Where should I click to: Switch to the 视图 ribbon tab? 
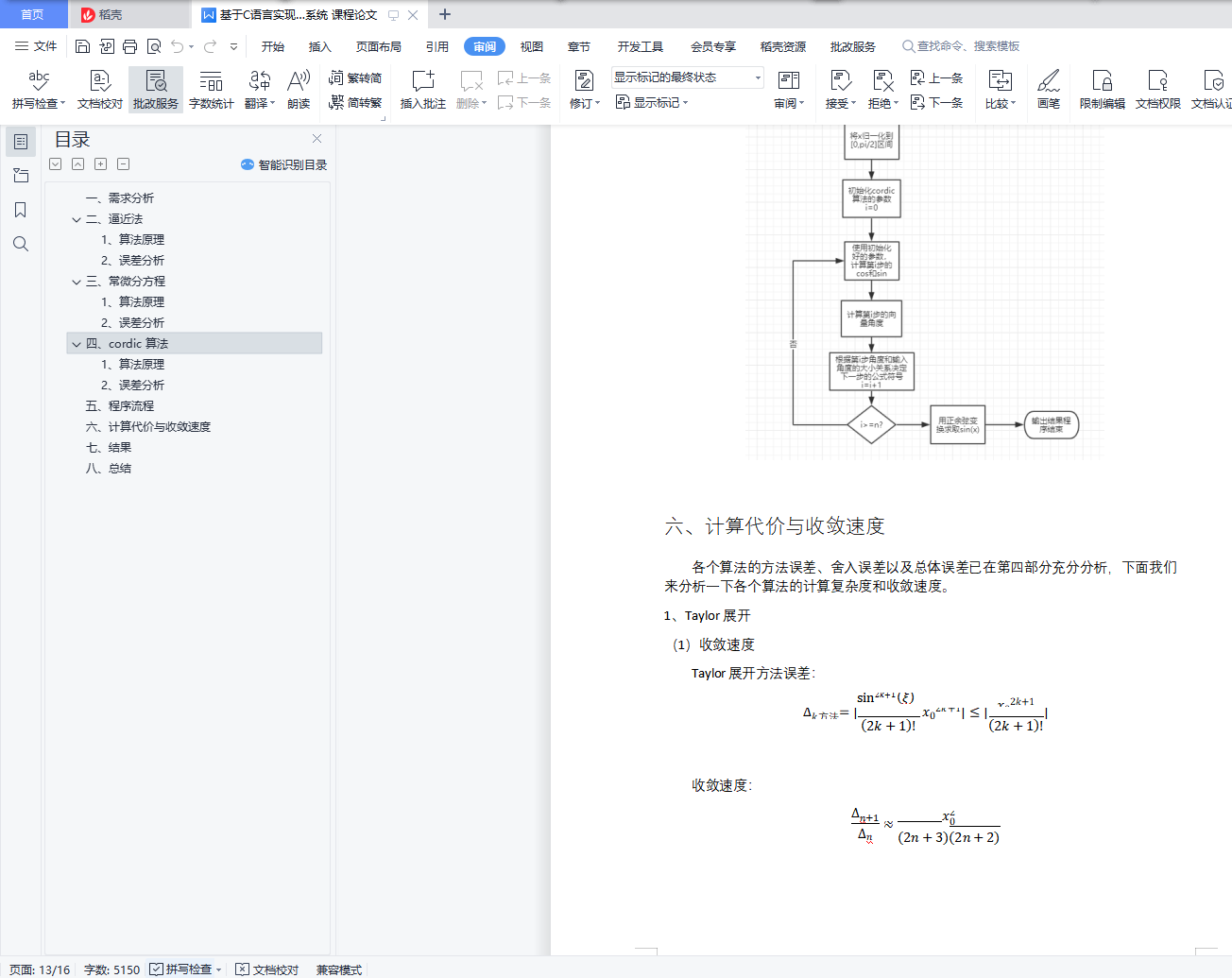coord(532,46)
